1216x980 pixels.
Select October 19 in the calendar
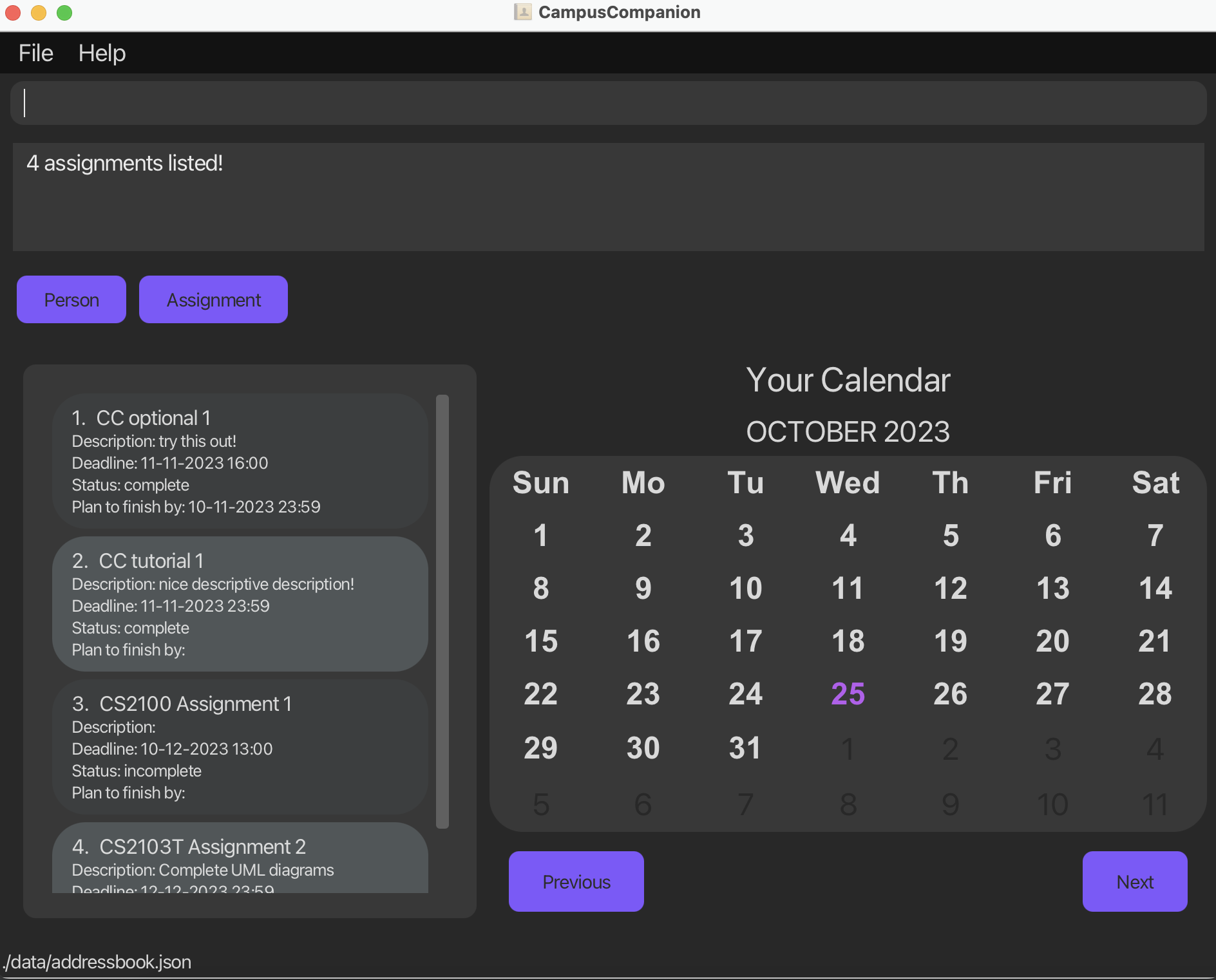pyautogui.click(x=950, y=641)
